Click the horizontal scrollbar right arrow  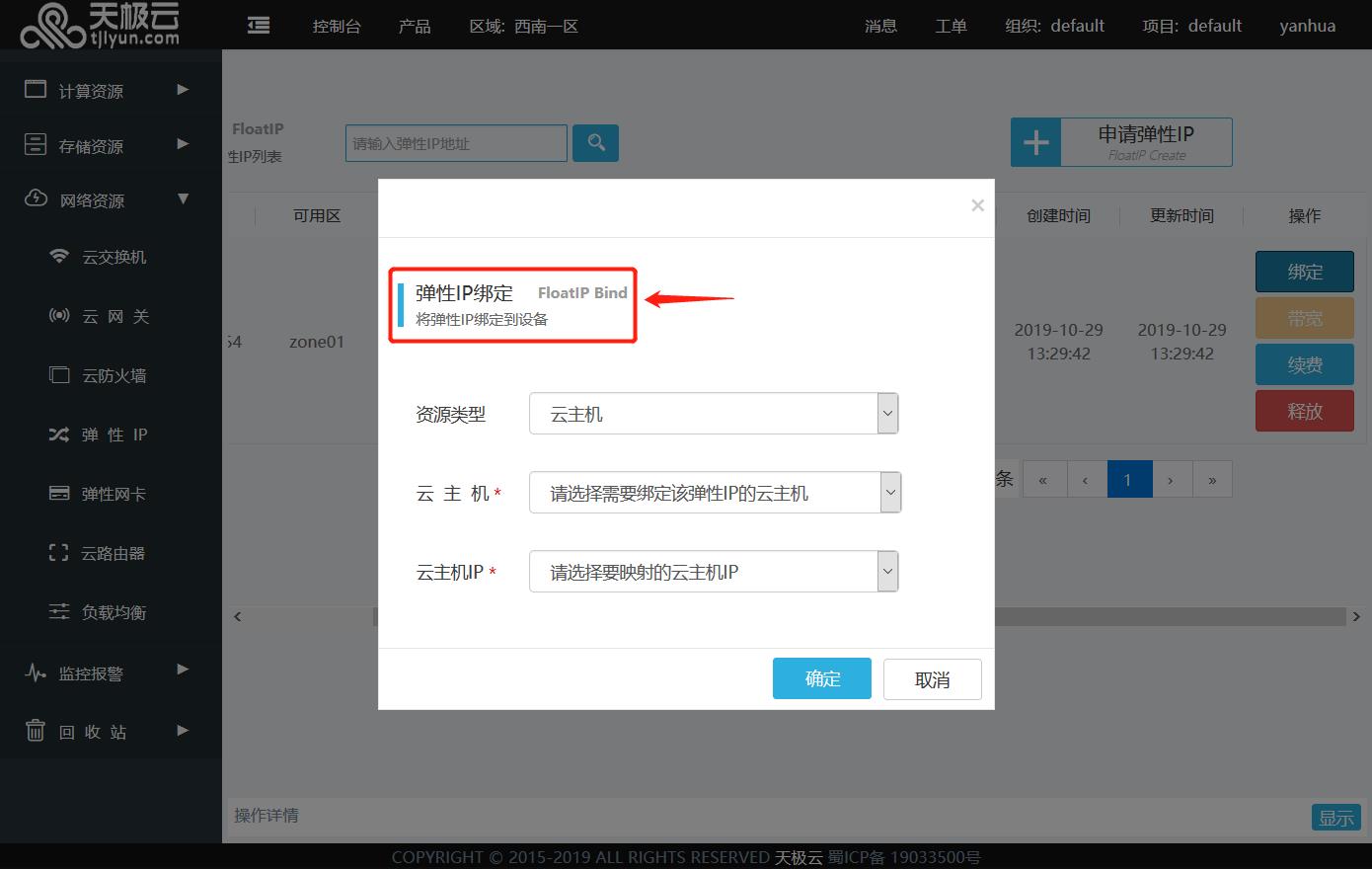[x=1356, y=617]
